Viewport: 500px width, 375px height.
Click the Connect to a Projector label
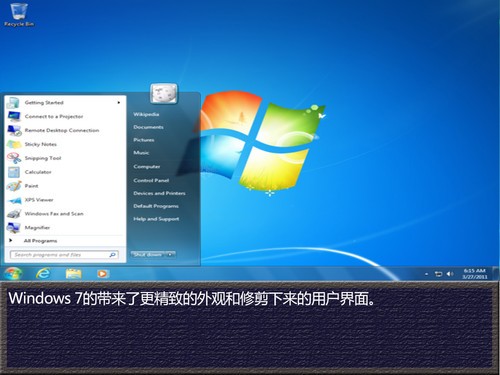pyautogui.click(x=54, y=117)
